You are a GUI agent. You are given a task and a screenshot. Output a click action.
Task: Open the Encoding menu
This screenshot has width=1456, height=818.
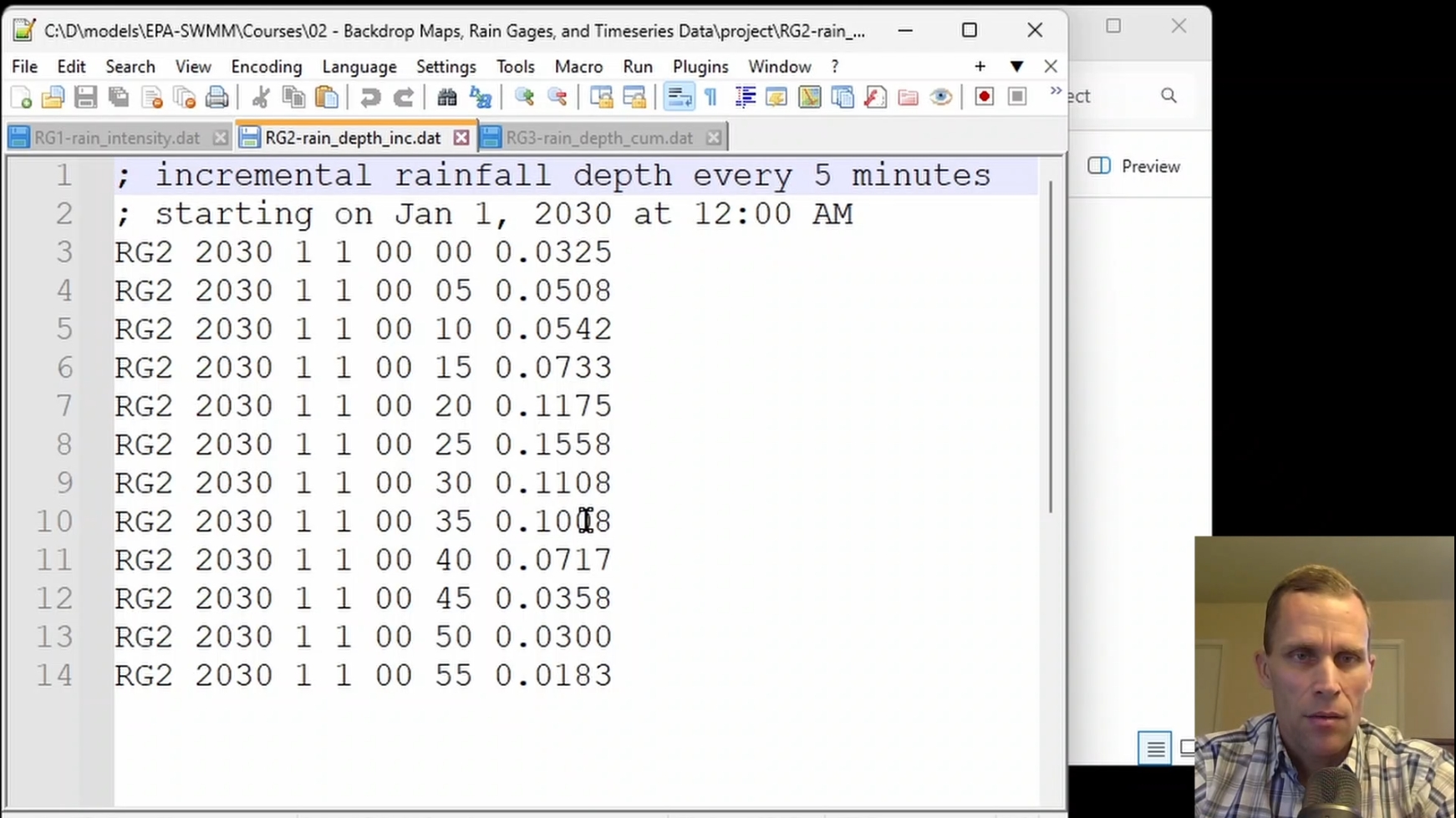pyautogui.click(x=267, y=66)
